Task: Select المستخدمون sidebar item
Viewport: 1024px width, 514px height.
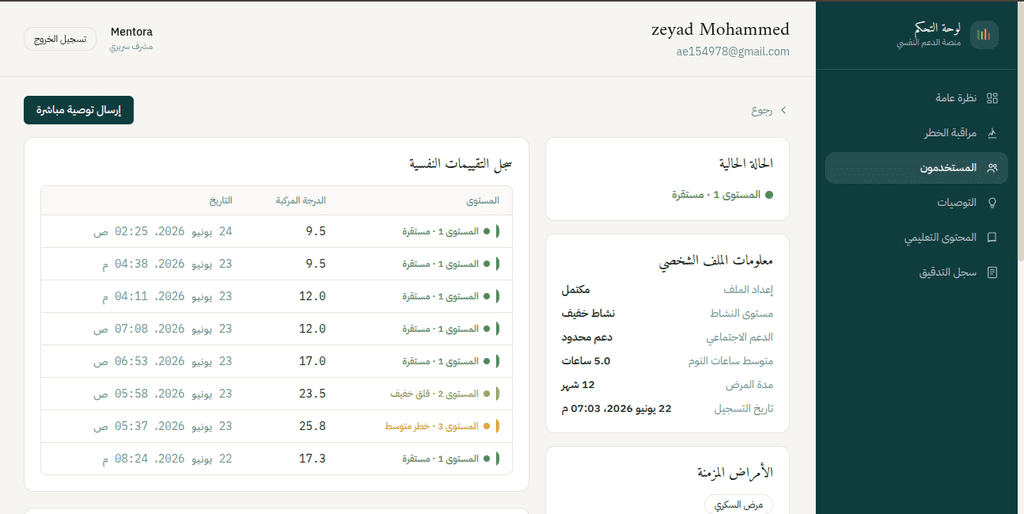Action: coord(916,168)
